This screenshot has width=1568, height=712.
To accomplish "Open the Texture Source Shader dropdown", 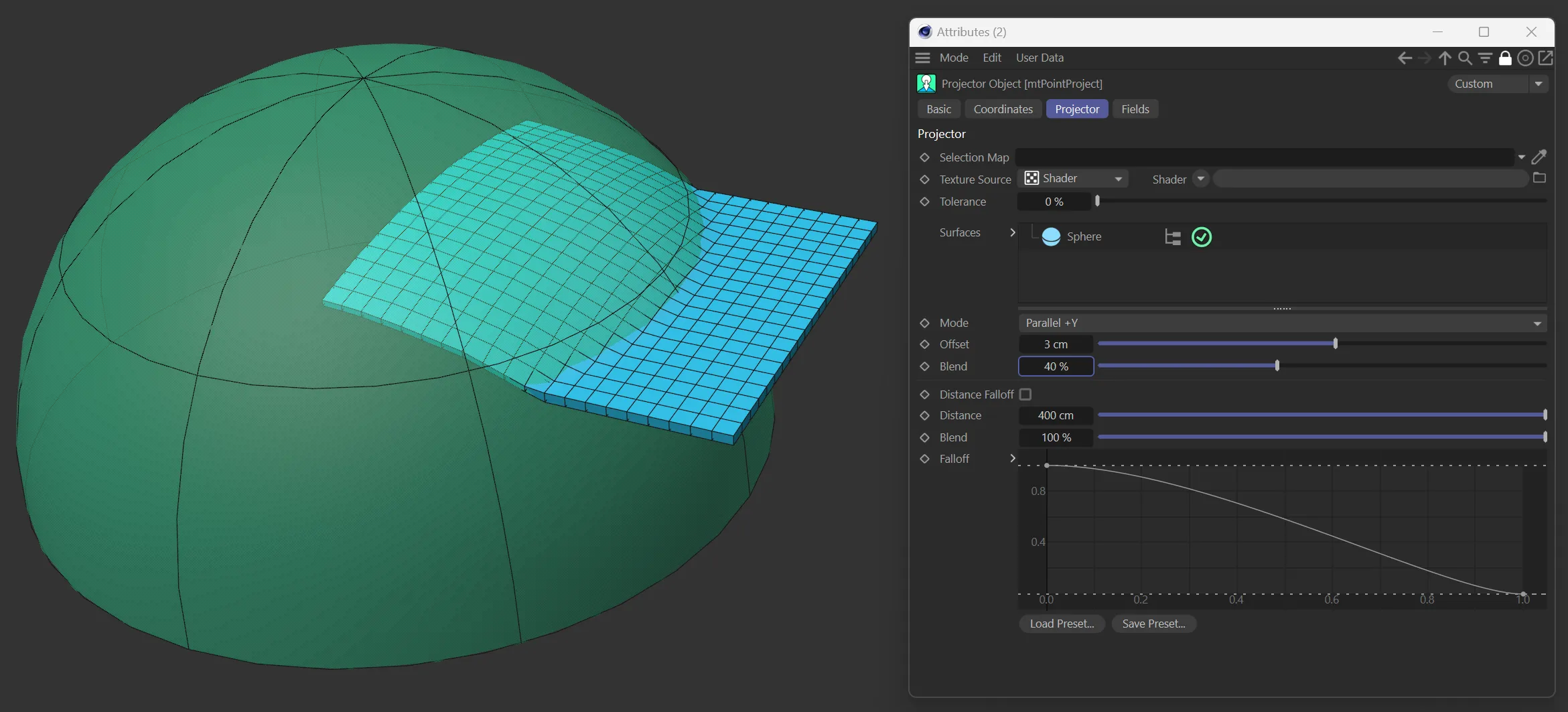I will point(1073,179).
